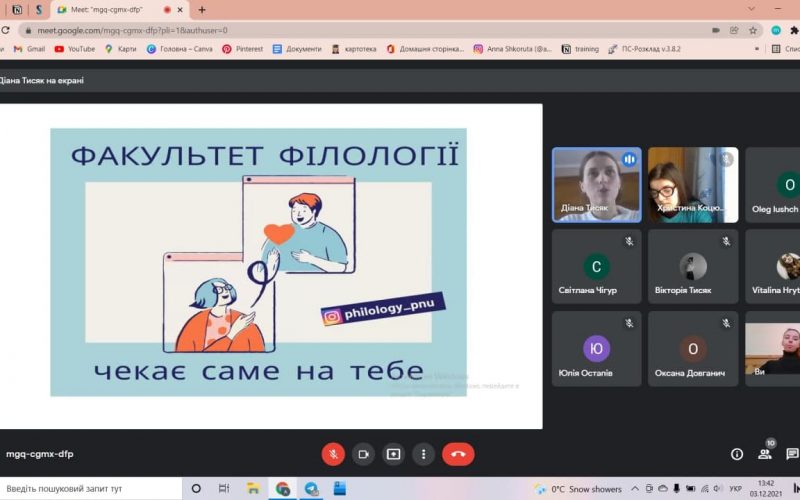Unmute the microphone in Meet controls
800x500 pixels.
(333, 454)
